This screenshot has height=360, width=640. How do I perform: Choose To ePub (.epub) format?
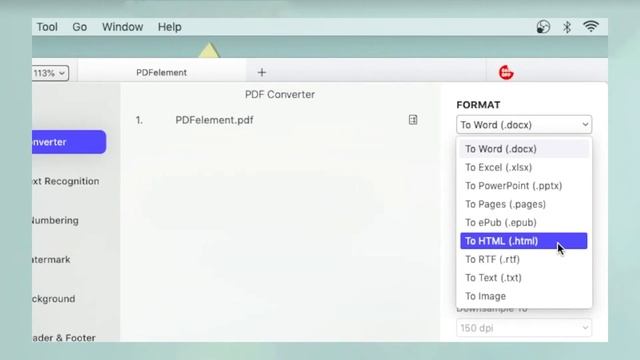click(x=524, y=222)
